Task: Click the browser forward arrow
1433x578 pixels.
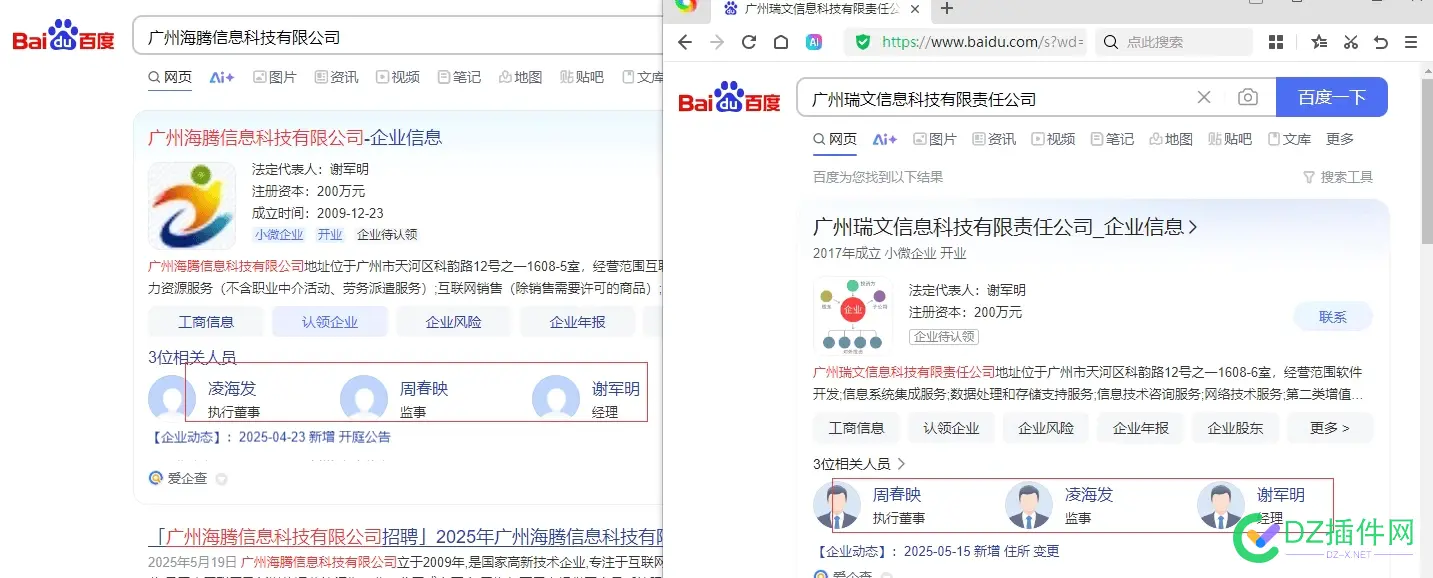Action: tap(717, 42)
